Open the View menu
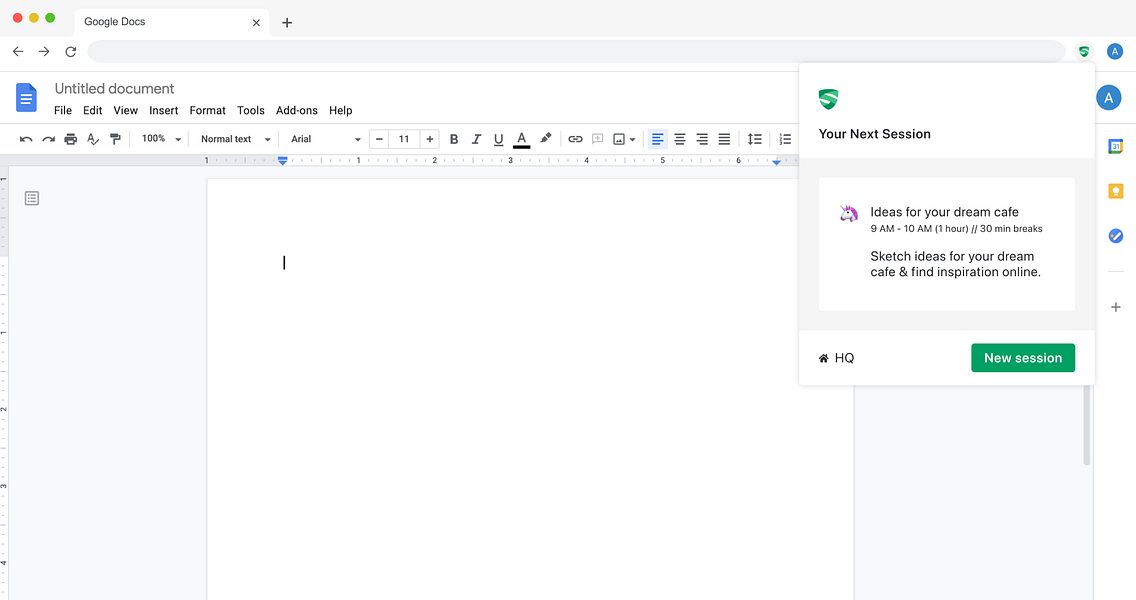 tap(125, 110)
